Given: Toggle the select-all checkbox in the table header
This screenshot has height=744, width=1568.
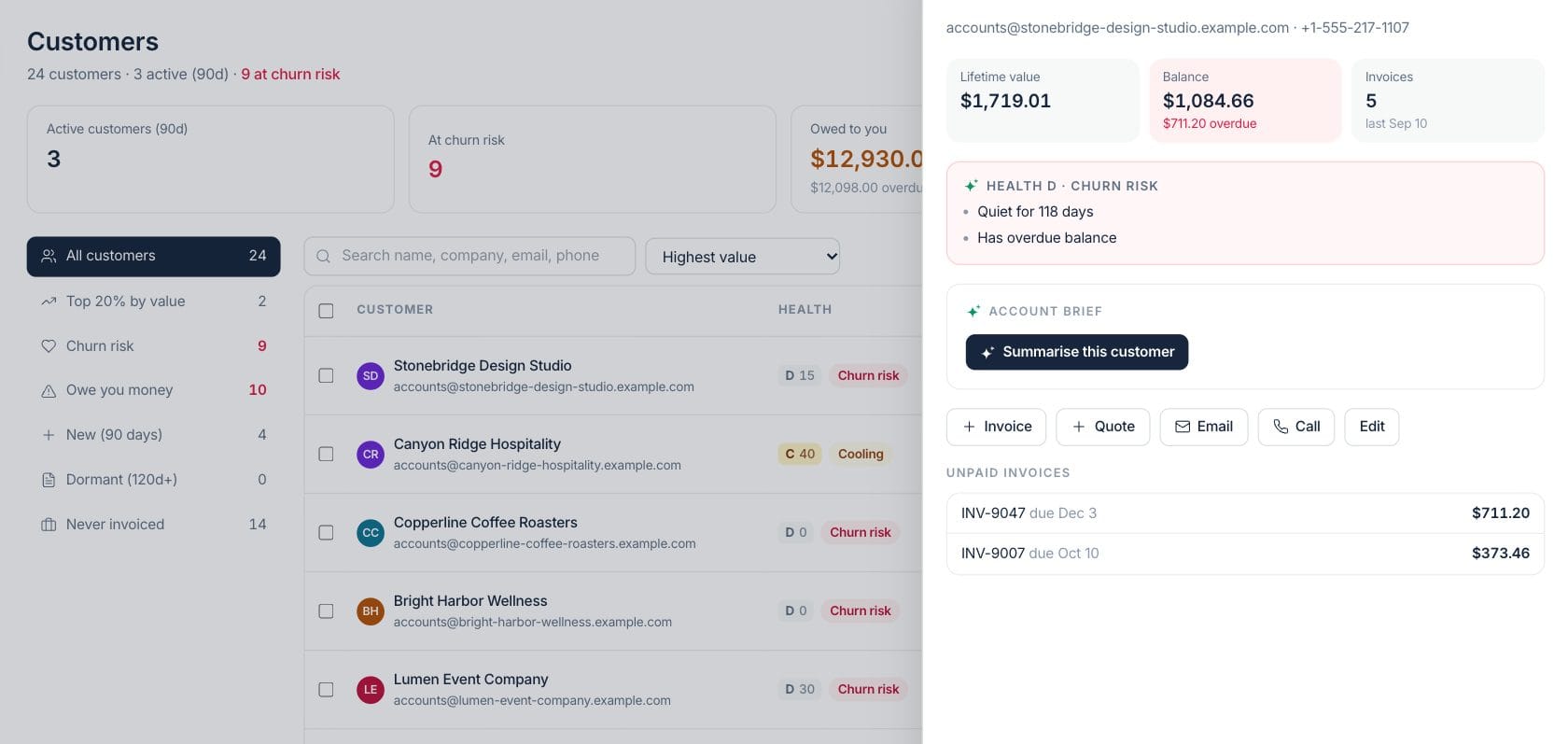Looking at the screenshot, I should pos(326,311).
